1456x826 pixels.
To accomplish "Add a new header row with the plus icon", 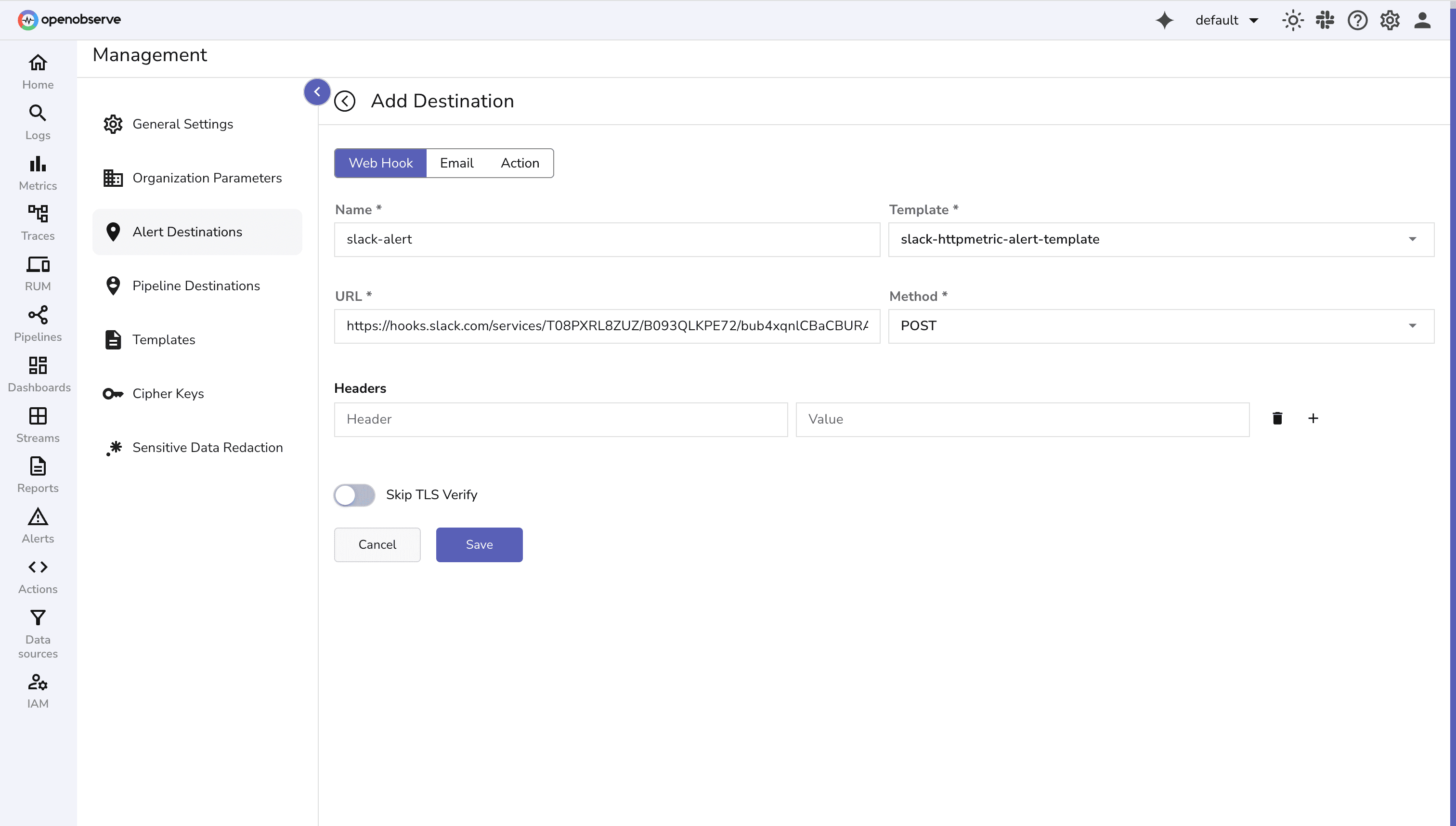I will click(x=1313, y=418).
